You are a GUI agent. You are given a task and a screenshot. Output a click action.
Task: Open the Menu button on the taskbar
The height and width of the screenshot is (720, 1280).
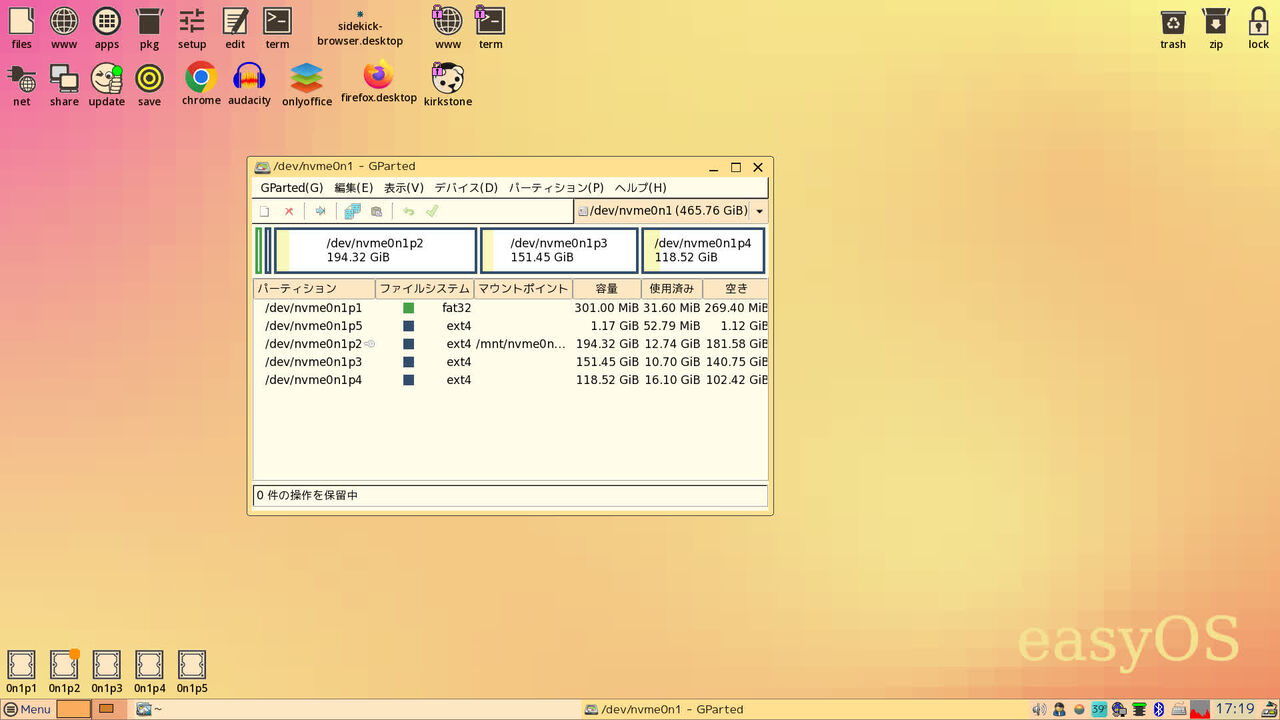pyautogui.click(x=26, y=709)
